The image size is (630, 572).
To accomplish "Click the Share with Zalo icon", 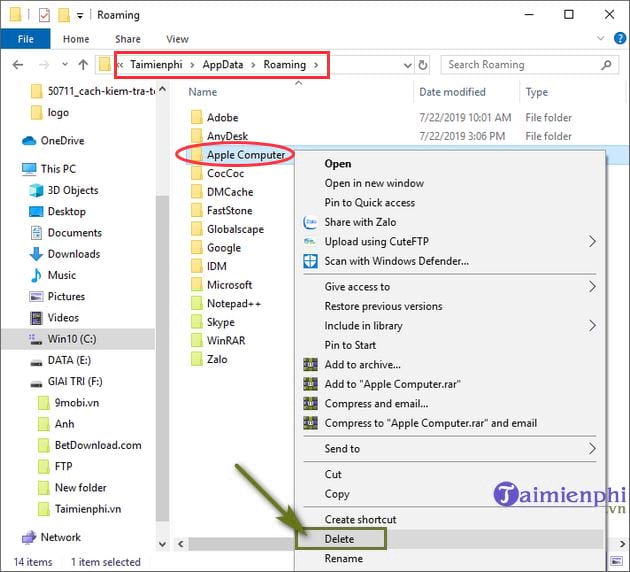I will tap(310, 222).
